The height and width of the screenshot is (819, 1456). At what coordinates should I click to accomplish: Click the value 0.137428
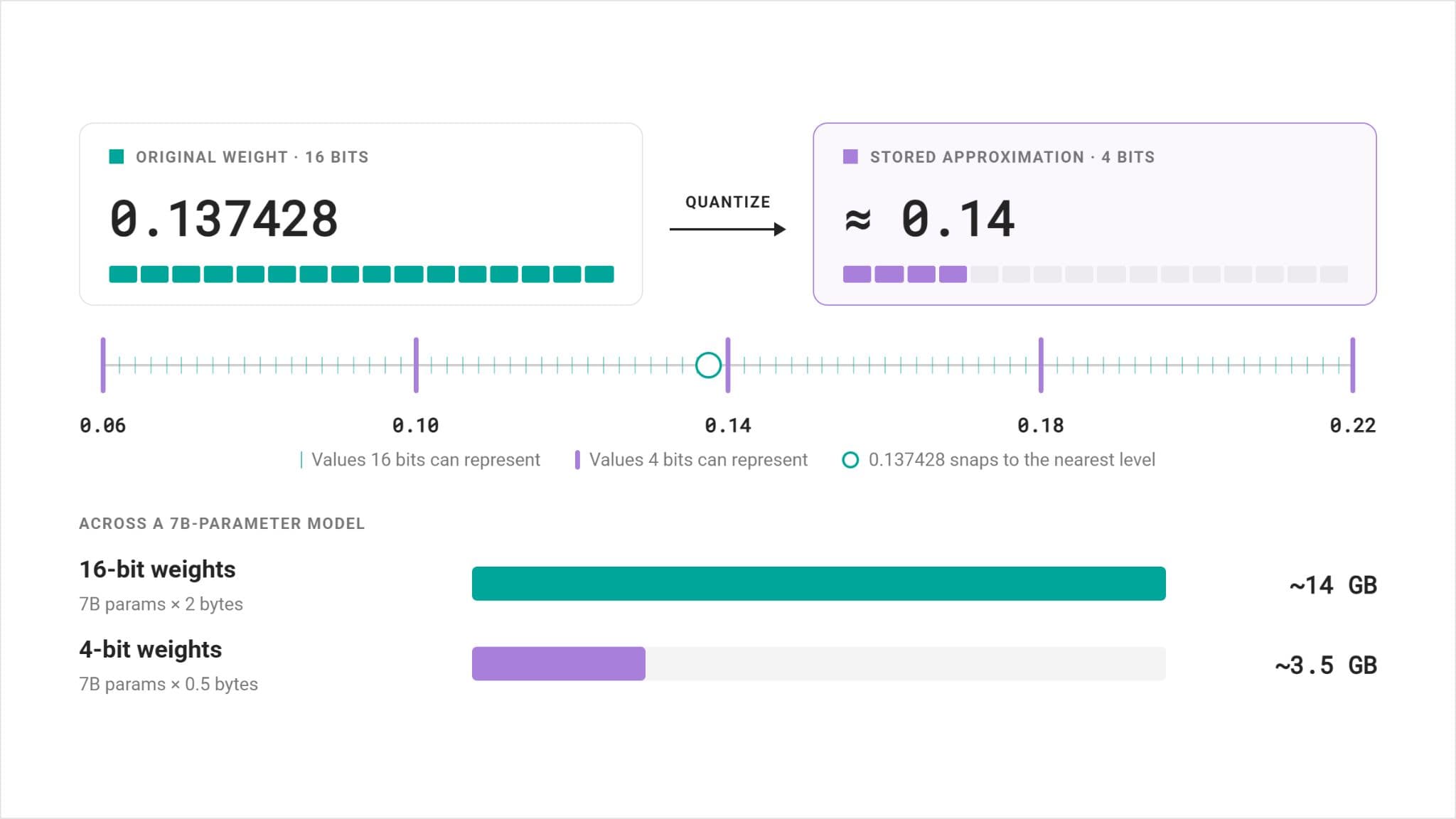point(224,218)
